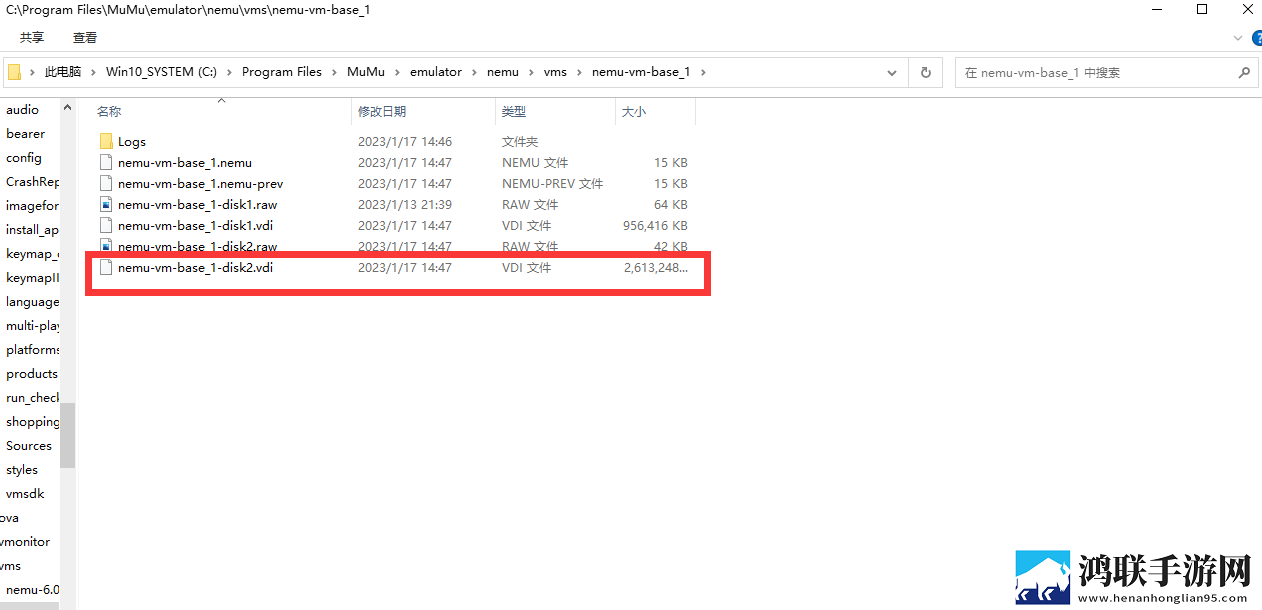This screenshot has width=1262, height=610.
Task: Open the 共享 ribbon tab
Action: coord(32,38)
